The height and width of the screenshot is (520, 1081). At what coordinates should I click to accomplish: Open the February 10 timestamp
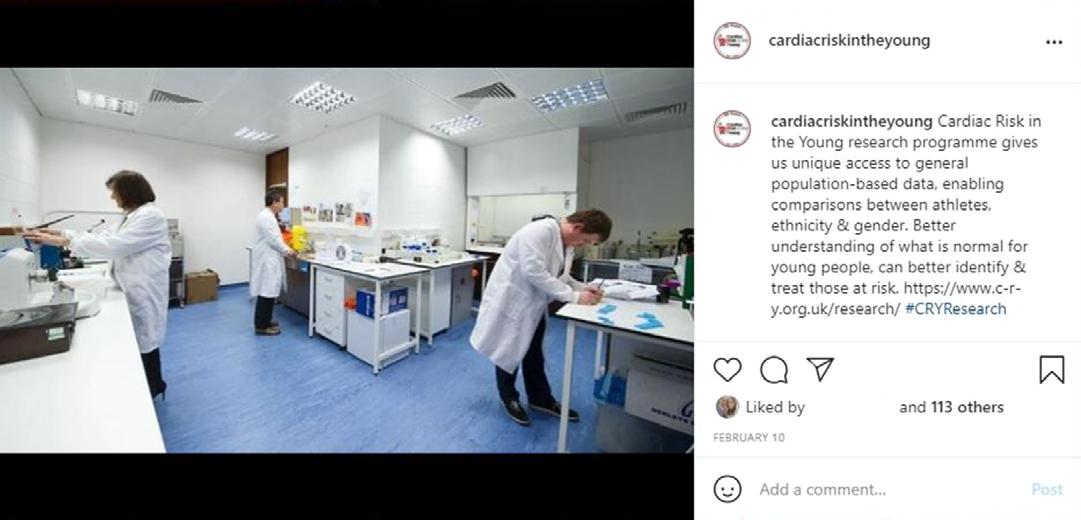pyautogui.click(x=749, y=437)
